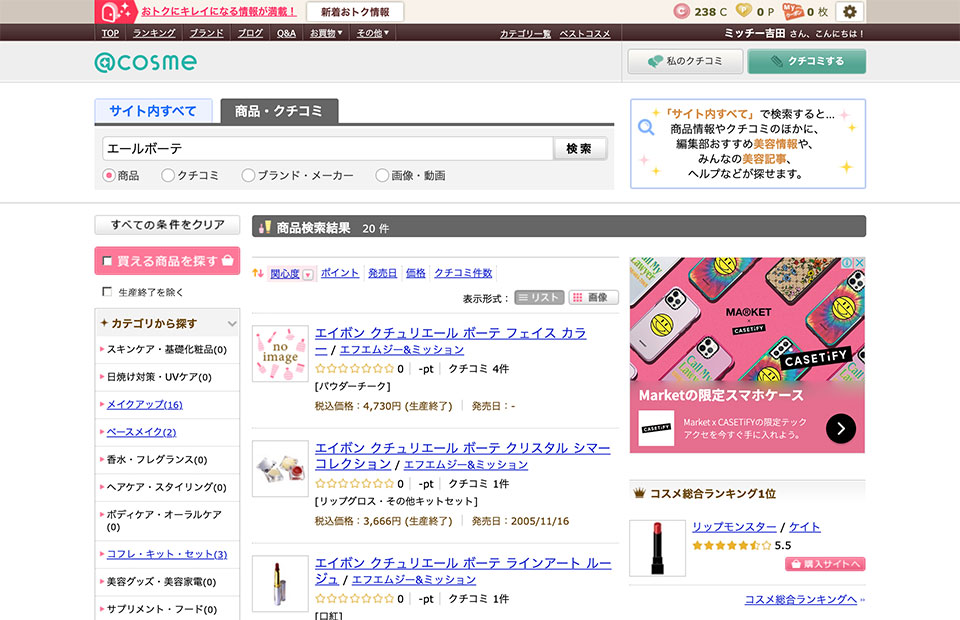Click the 検索 search button

click(x=579, y=149)
